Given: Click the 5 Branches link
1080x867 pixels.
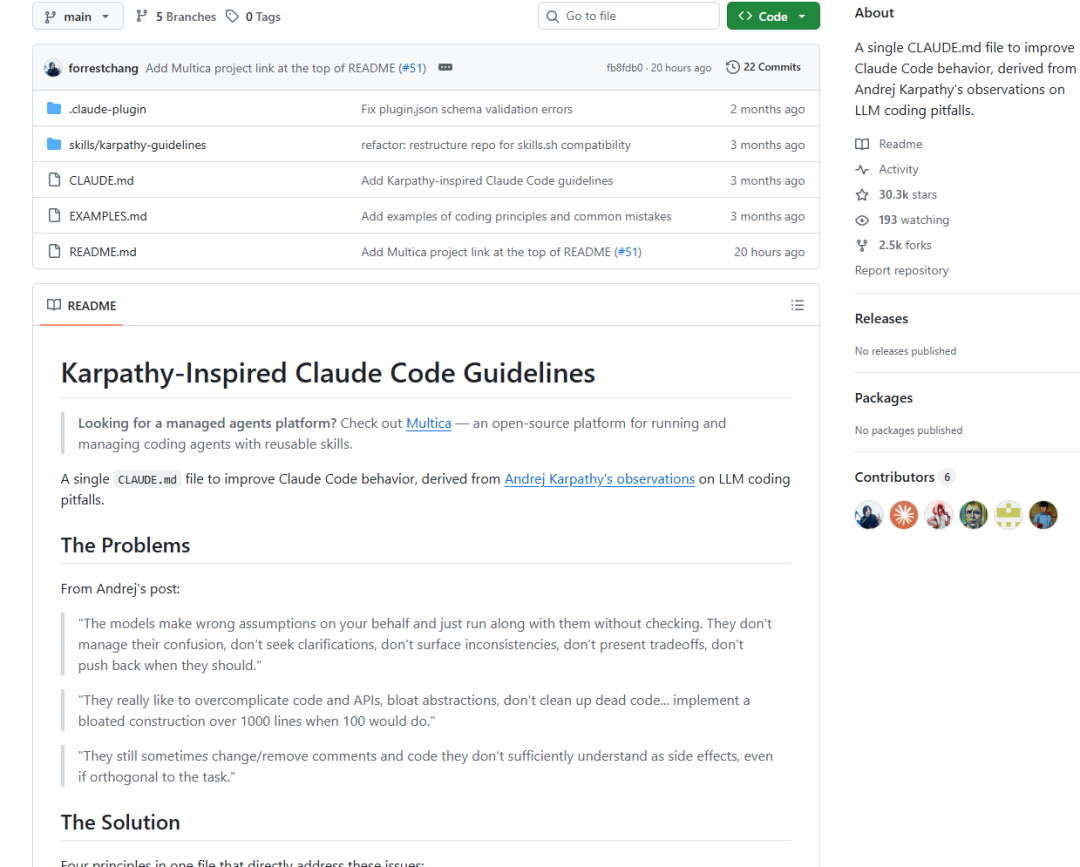Looking at the screenshot, I should (x=175, y=16).
